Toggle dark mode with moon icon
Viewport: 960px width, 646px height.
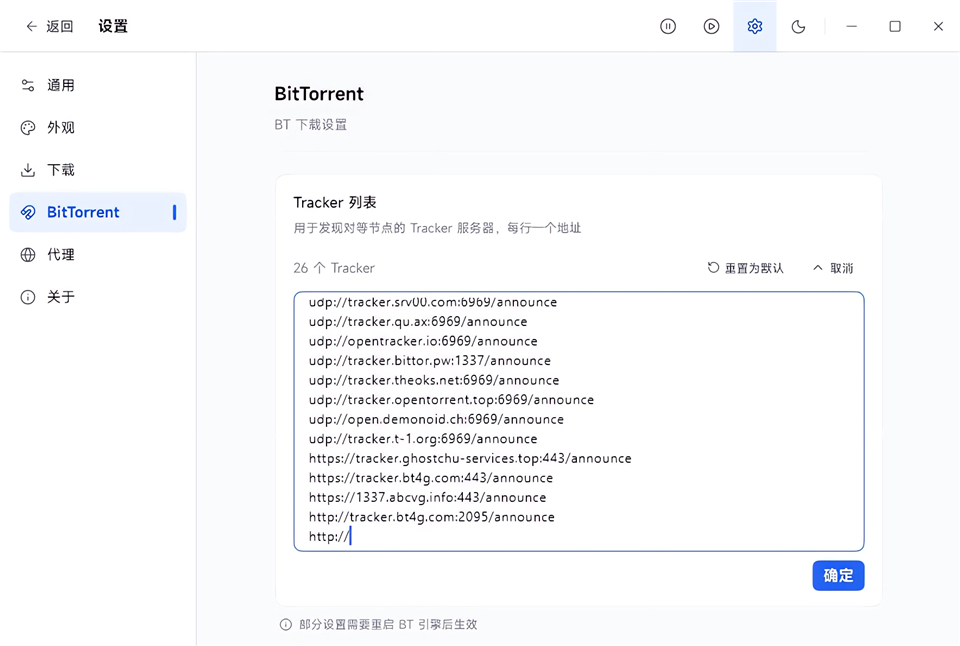coord(798,26)
